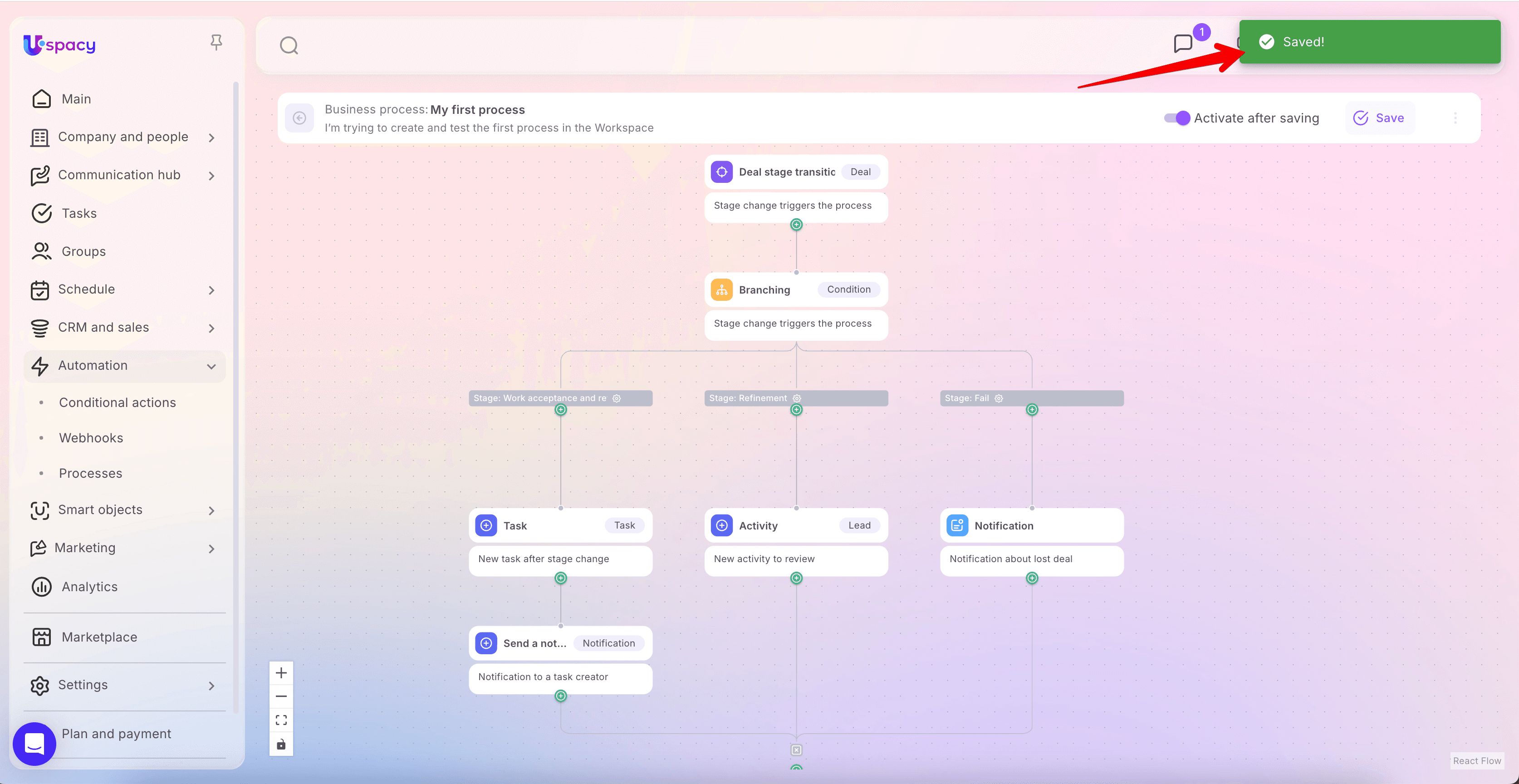Screen dimensions: 1519x784
Task: Open the search magnifier icon
Action: tap(289, 45)
